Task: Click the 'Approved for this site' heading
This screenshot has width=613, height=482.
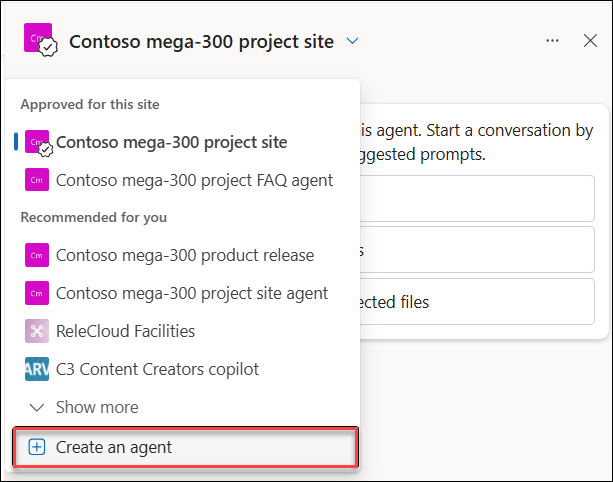Action: pos(90,104)
